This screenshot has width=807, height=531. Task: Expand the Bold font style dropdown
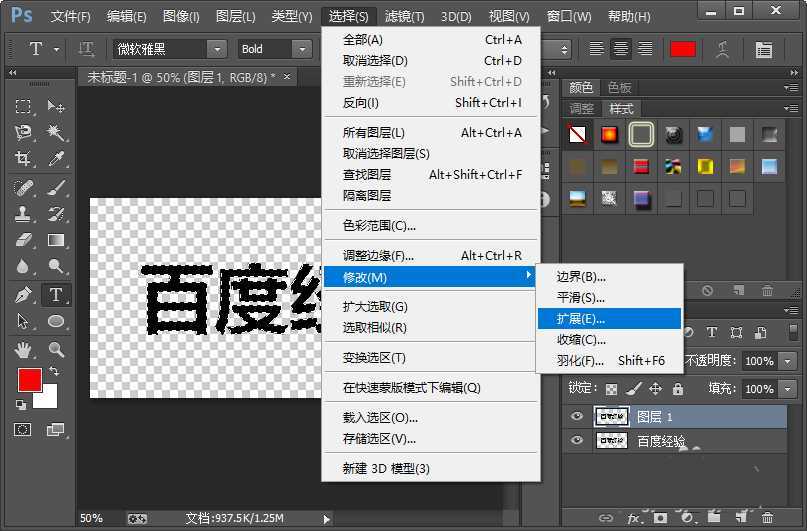click(x=302, y=49)
